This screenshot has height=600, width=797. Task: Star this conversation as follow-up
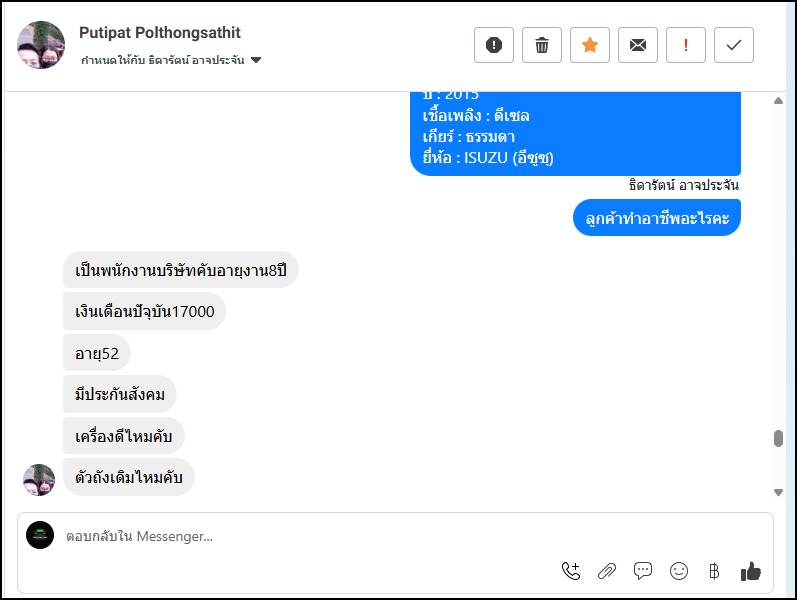point(590,45)
